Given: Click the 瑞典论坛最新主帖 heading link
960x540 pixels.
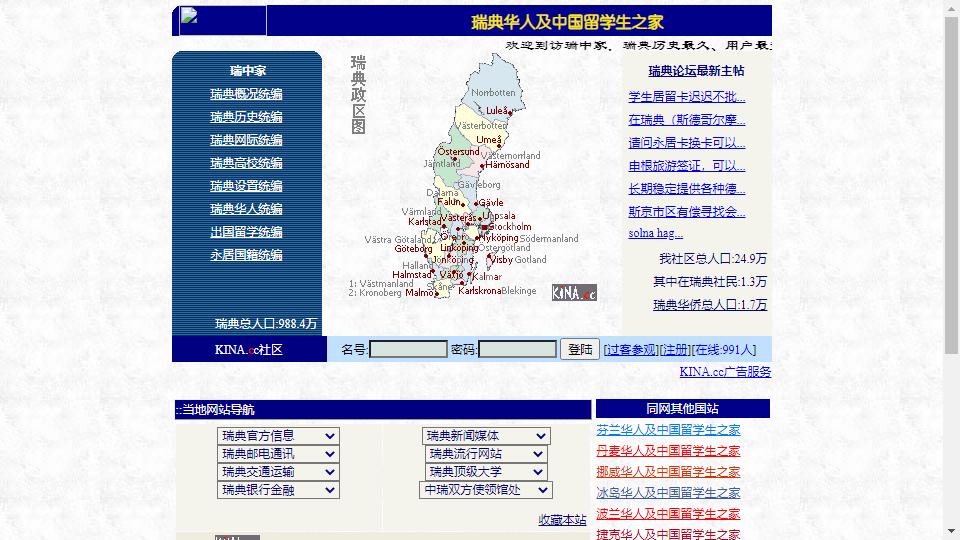Looking at the screenshot, I should (x=696, y=71).
